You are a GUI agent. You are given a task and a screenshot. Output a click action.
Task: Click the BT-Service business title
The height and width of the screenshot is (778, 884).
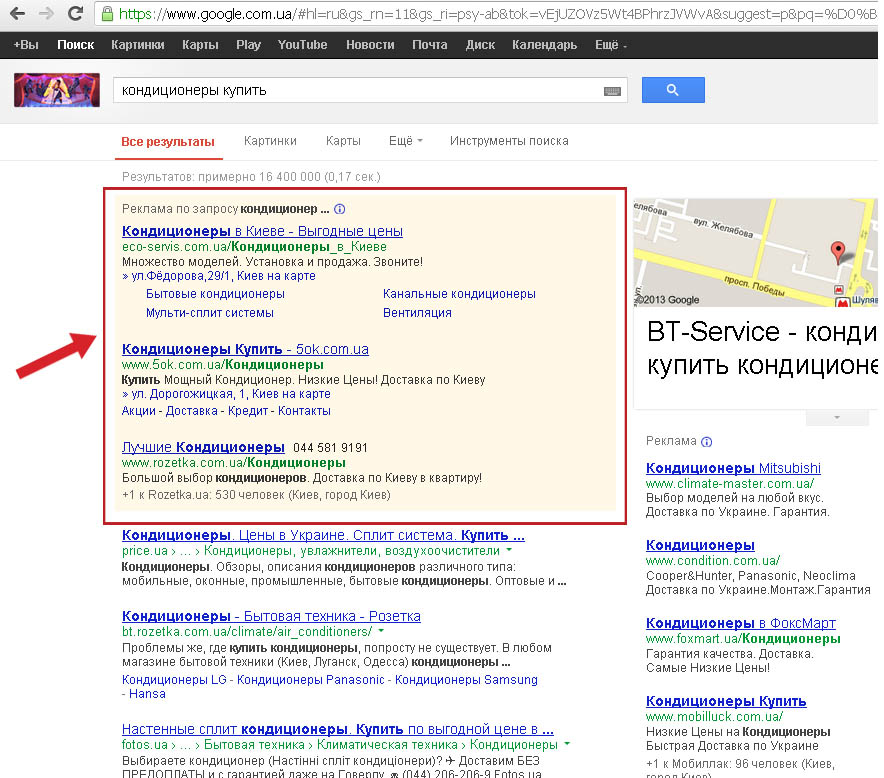[x=763, y=348]
